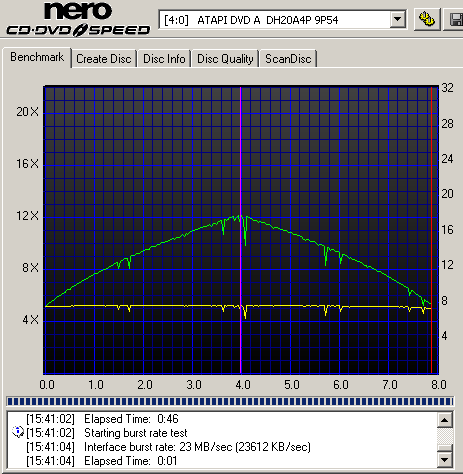Open the Disc Quality tab
This screenshot has width=463, height=474.
point(225,59)
